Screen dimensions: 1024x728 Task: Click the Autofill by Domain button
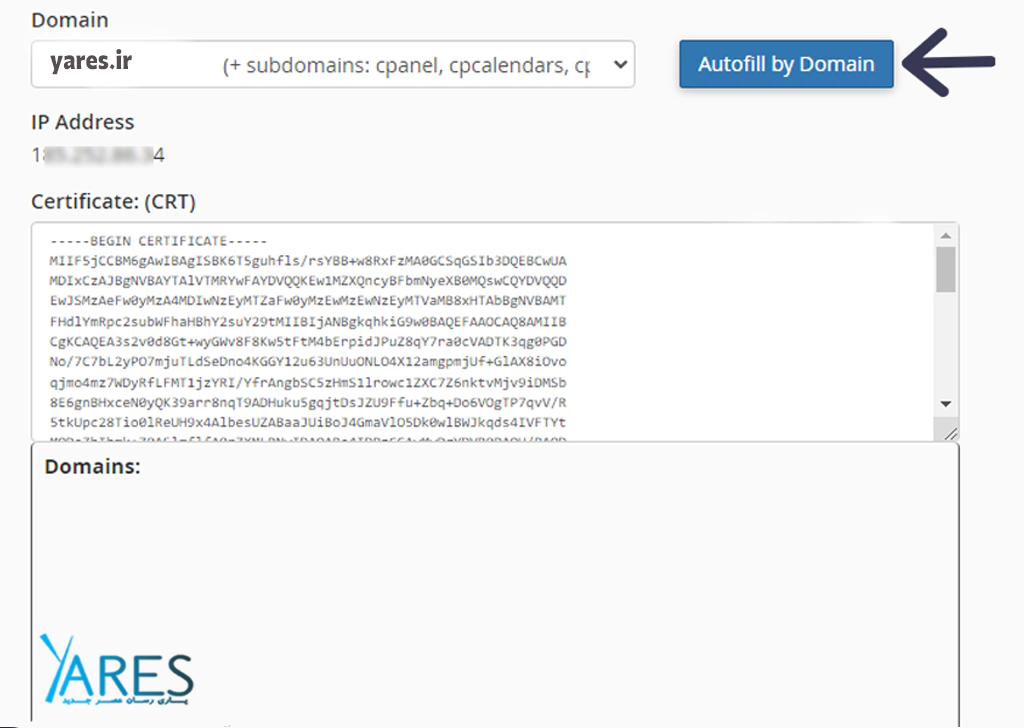(786, 64)
